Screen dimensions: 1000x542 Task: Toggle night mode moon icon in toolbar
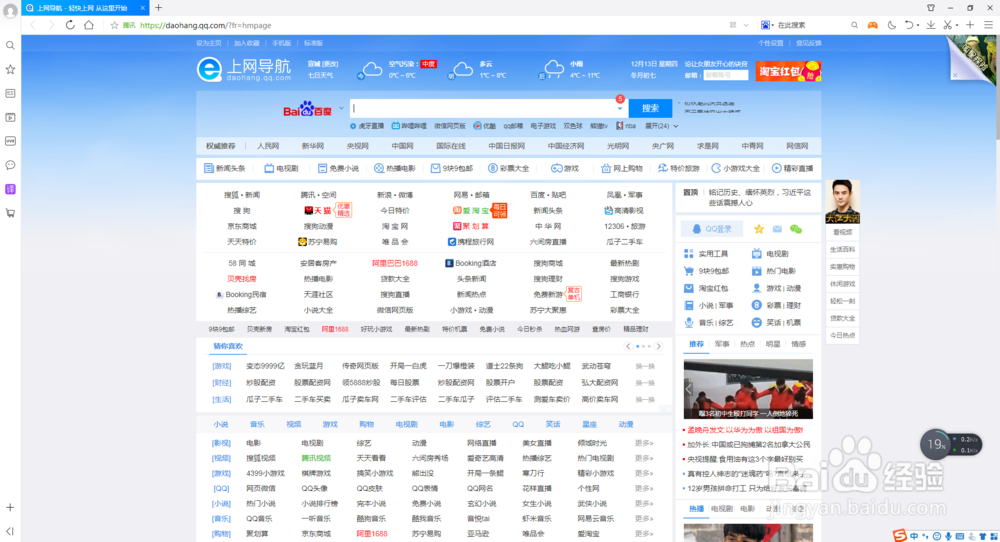[892, 25]
